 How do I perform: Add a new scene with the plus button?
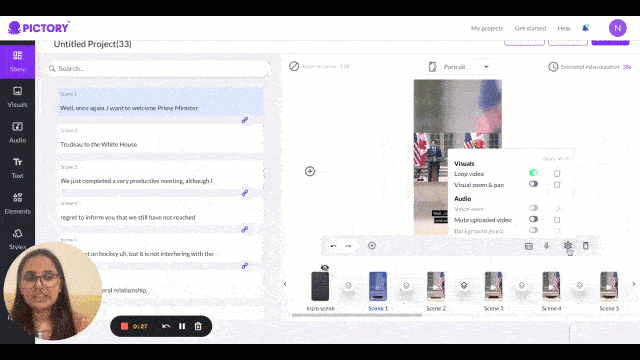310,171
